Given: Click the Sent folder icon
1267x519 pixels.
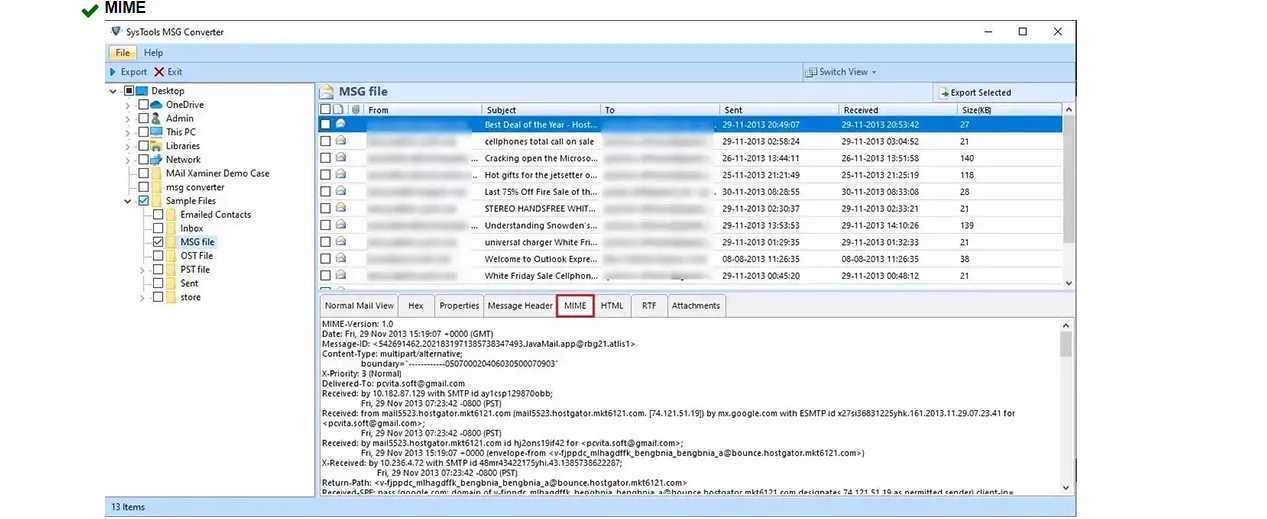Looking at the screenshot, I should tap(172, 284).
